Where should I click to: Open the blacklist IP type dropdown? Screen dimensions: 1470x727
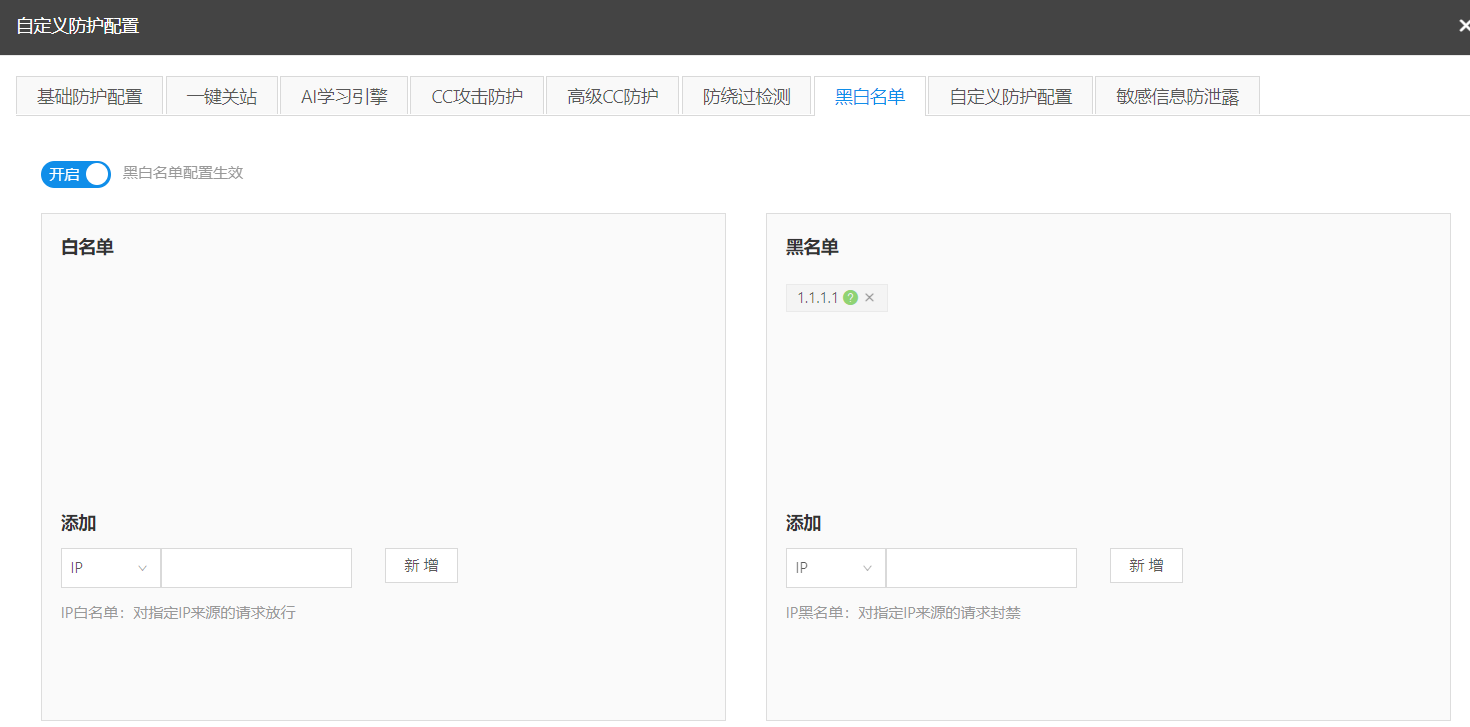point(835,568)
